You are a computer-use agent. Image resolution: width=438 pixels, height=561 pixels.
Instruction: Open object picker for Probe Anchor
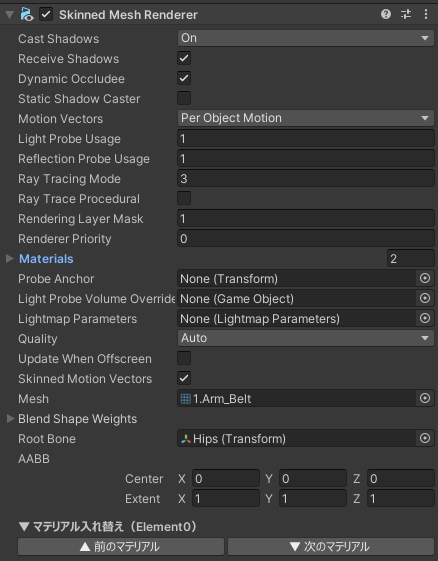click(x=425, y=278)
